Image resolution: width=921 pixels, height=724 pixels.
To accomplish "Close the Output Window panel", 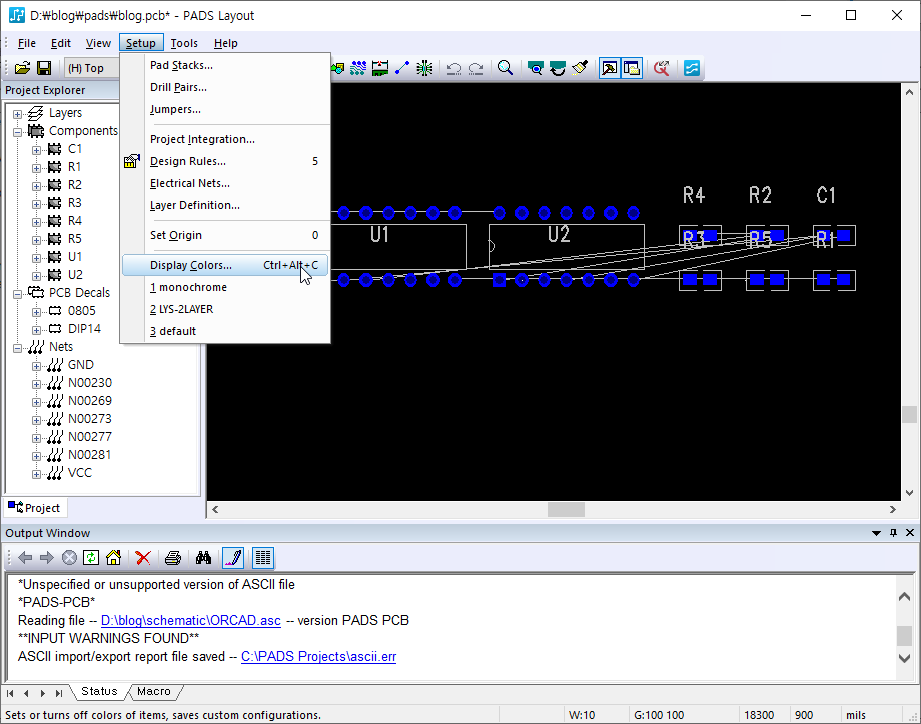I will (x=910, y=533).
